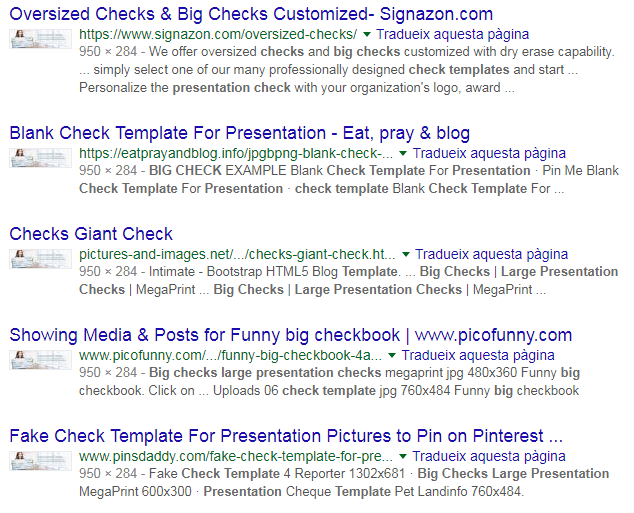
Task: Click the green www.pinsdaddy.com fake-check-template URL
Action: tap(236, 456)
